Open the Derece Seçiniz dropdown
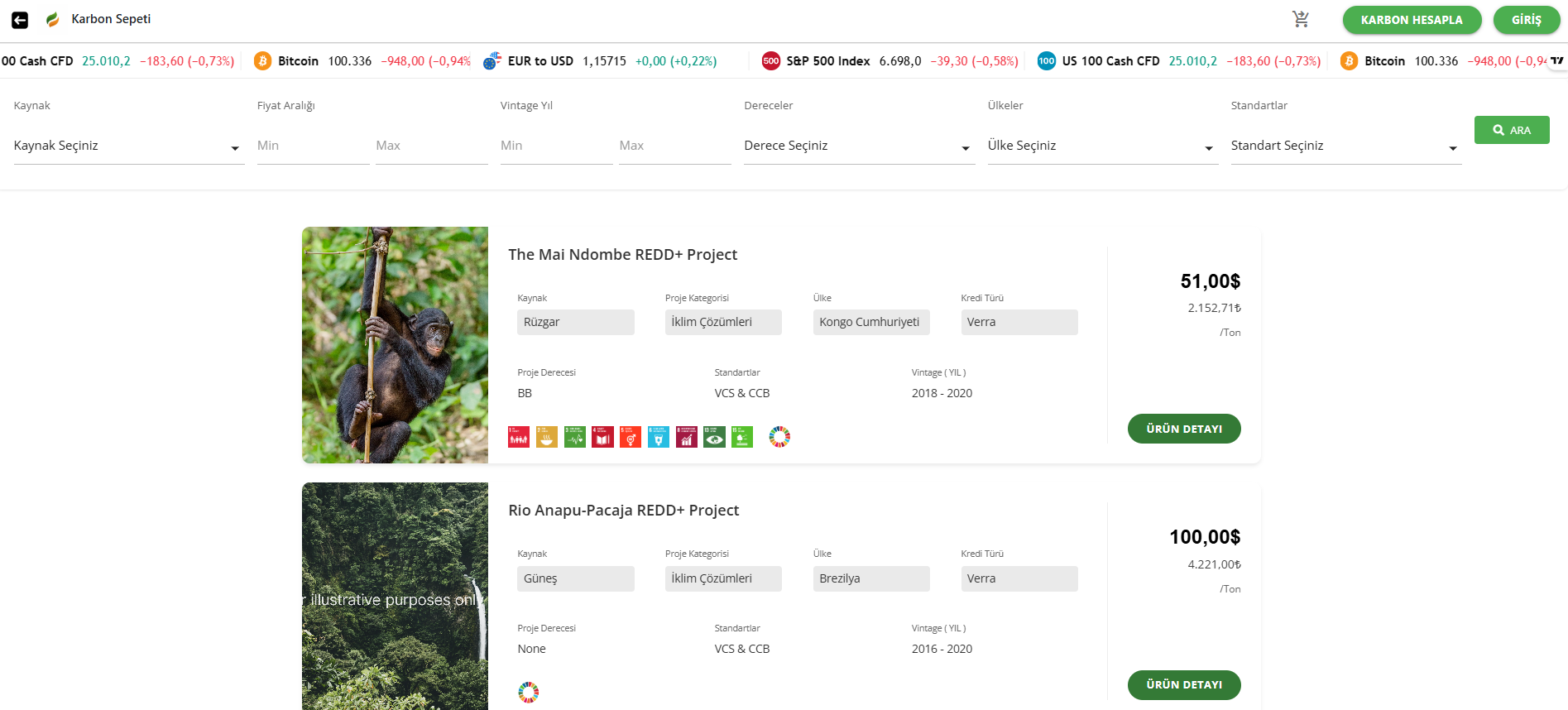The height and width of the screenshot is (710, 1568). click(x=858, y=146)
